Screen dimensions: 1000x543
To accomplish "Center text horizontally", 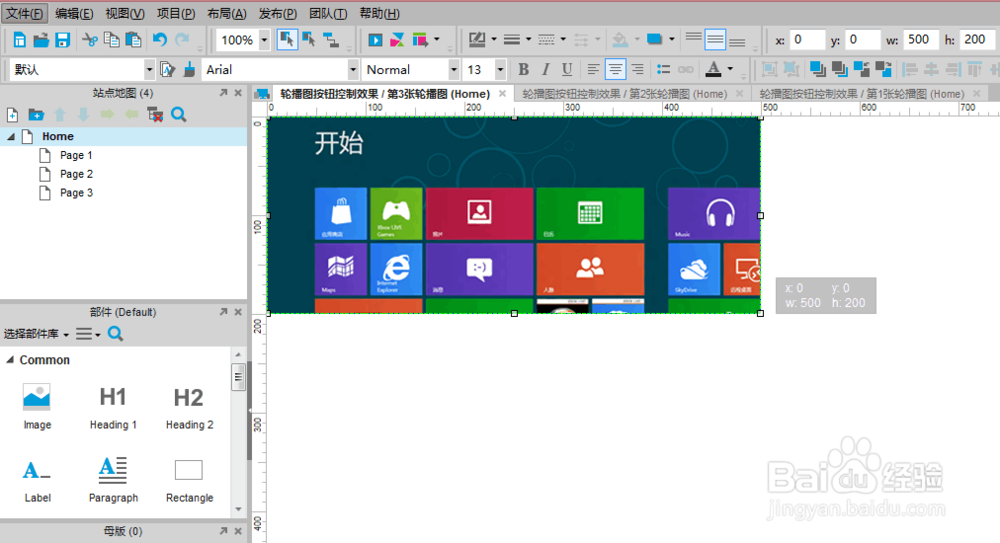I will pyautogui.click(x=615, y=70).
